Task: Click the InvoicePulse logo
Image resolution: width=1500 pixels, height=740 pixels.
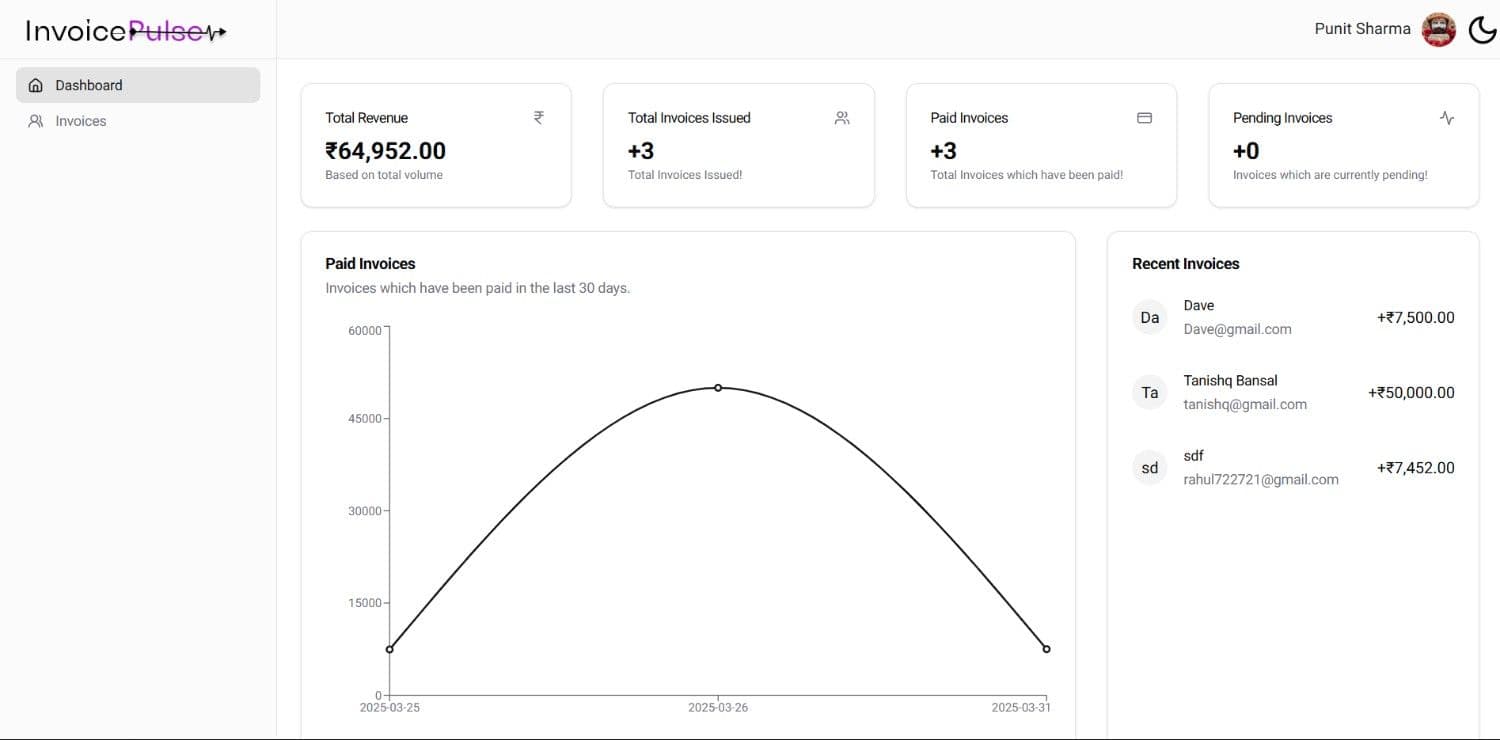Action: [x=126, y=31]
